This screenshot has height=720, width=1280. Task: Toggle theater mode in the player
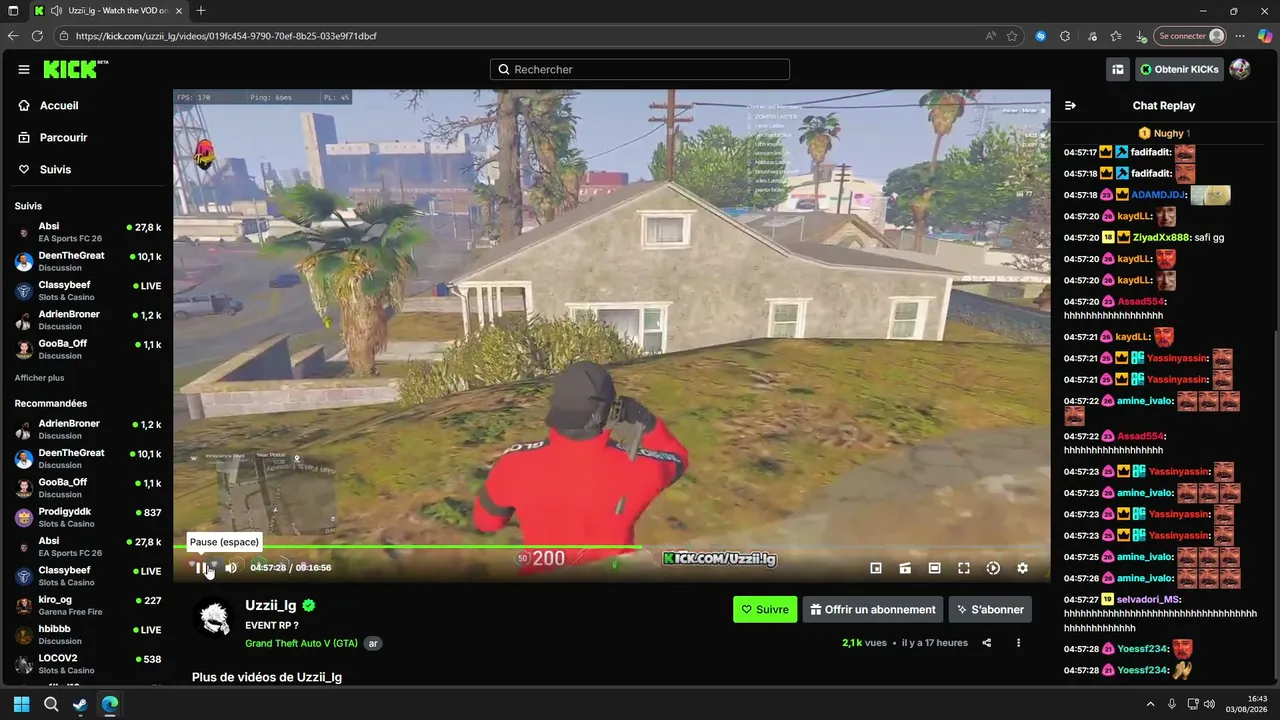934,568
